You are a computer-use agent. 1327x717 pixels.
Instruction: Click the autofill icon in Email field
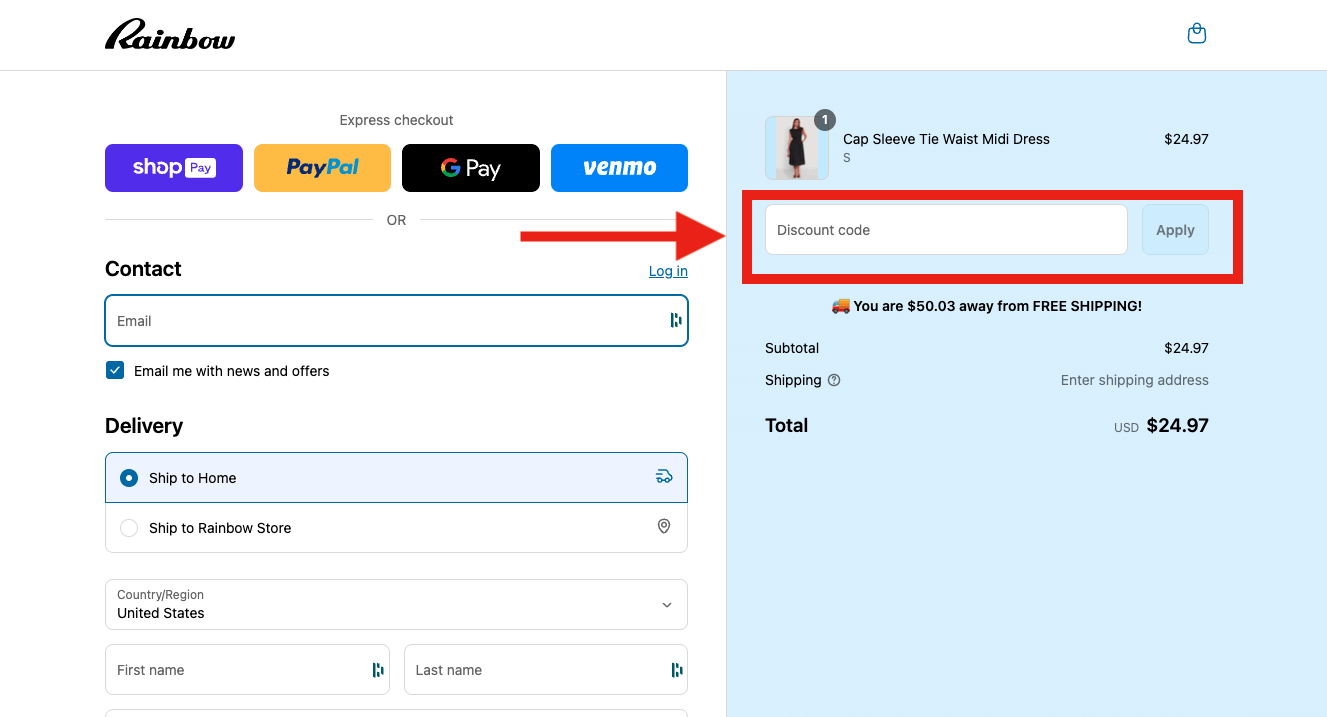676,320
